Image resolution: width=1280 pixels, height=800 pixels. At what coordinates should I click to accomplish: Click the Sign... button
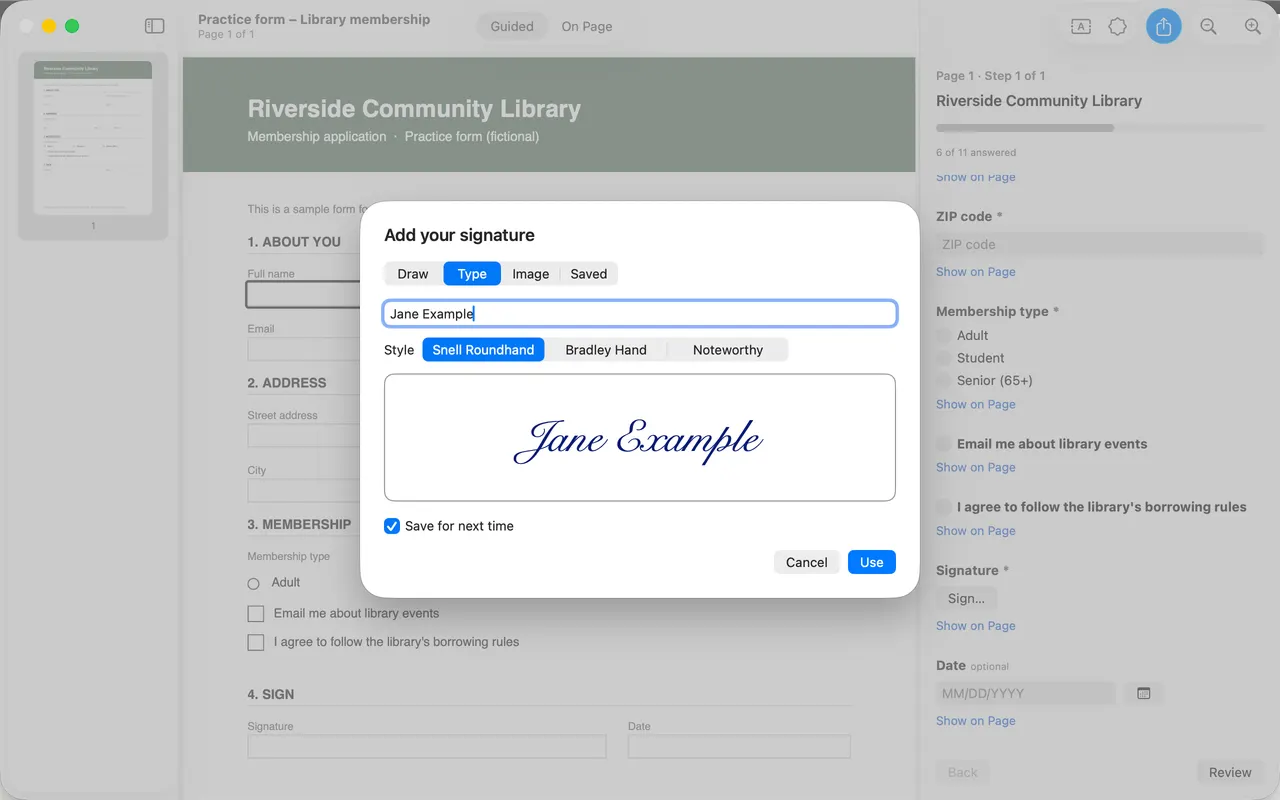pos(966,598)
